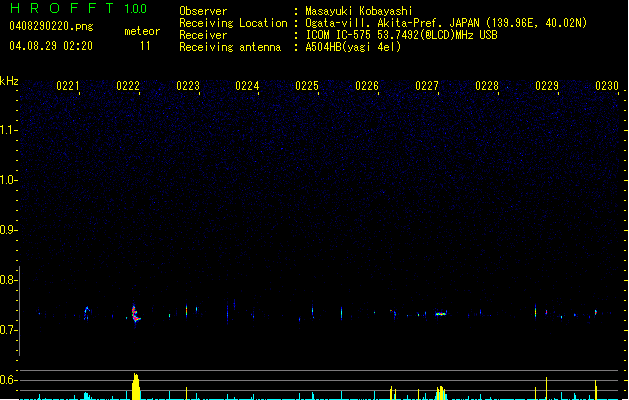
Task: Click the HROFFT 1.0.0 title text
Action: 78,8
